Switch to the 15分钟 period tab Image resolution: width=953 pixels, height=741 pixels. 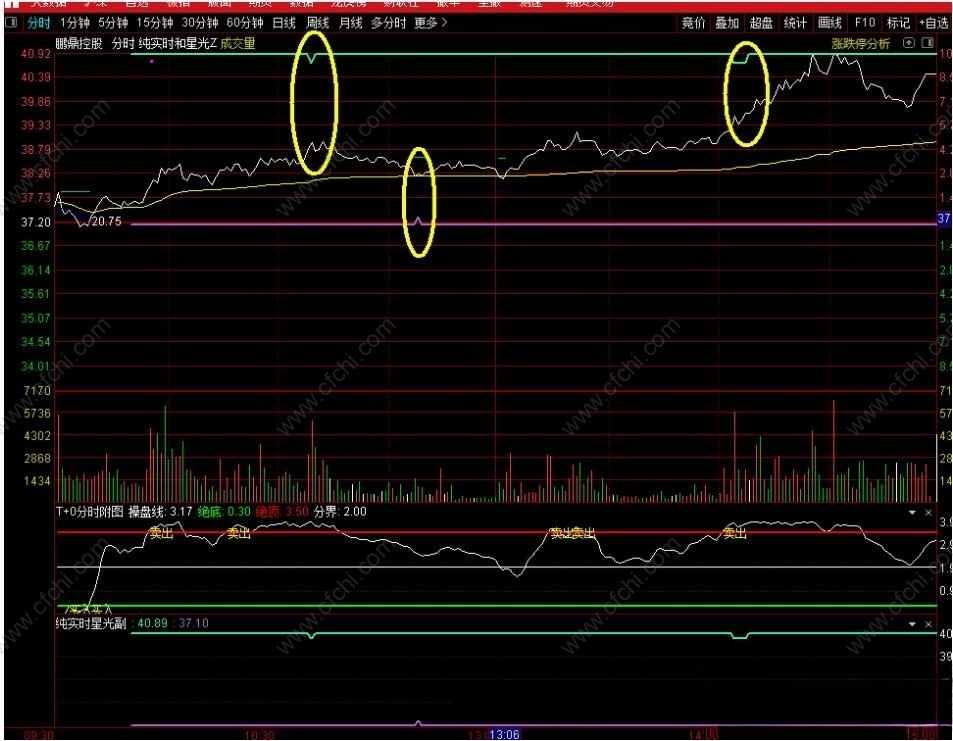[154, 23]
